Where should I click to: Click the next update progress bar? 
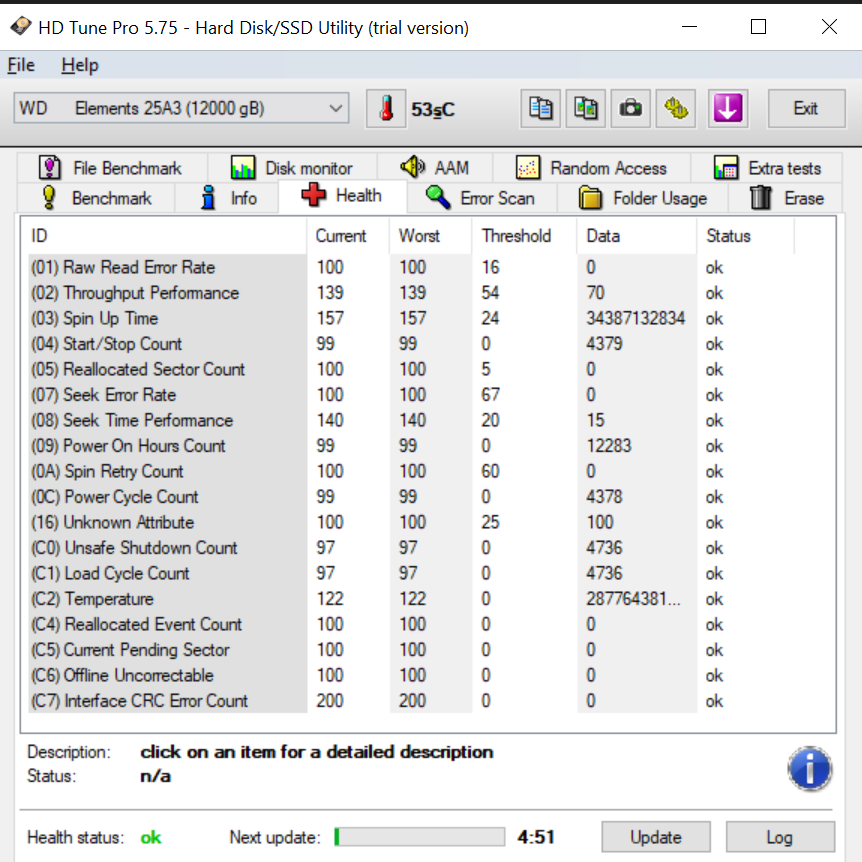419,837
